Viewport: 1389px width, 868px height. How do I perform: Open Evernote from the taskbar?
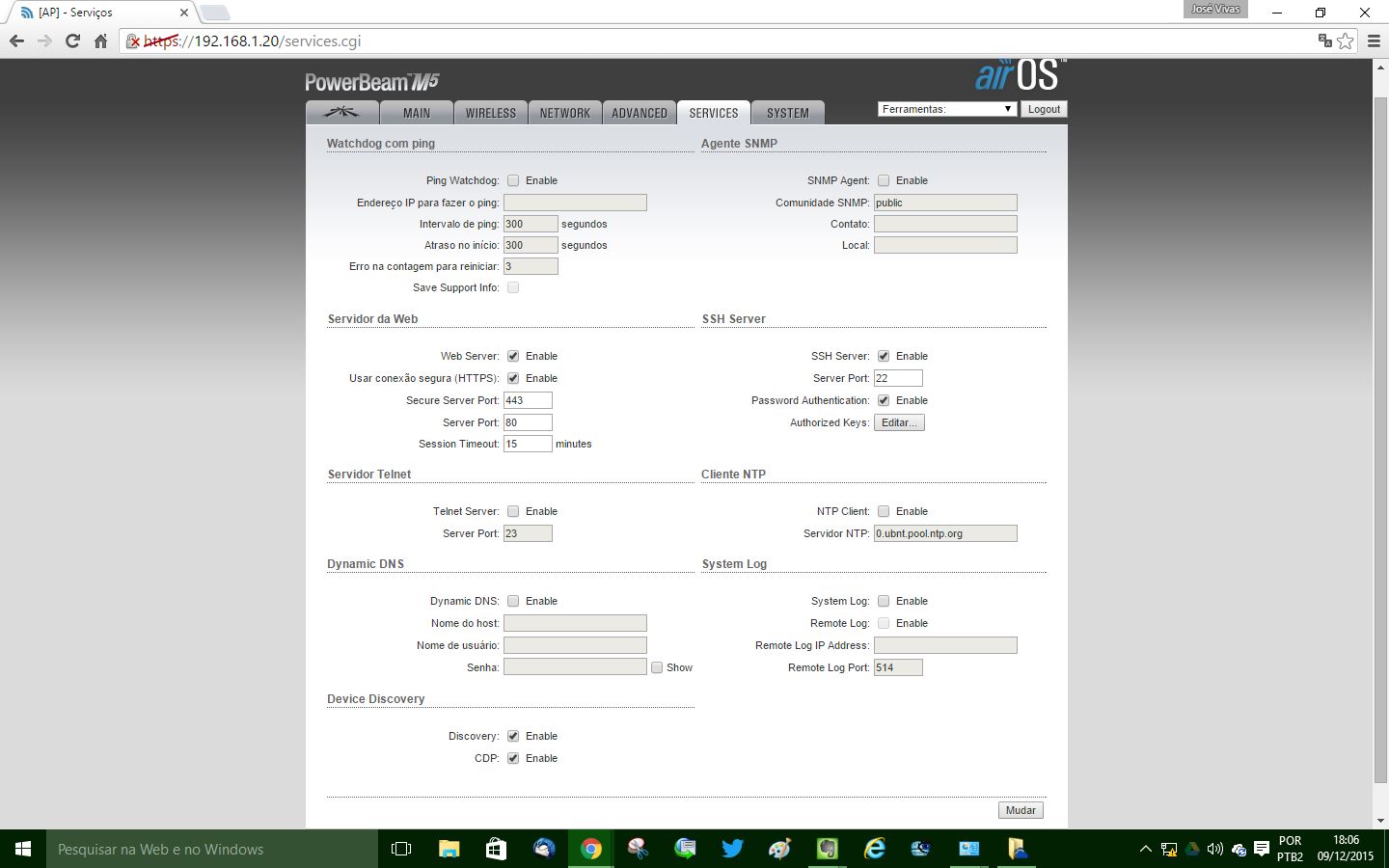point(827,849)
